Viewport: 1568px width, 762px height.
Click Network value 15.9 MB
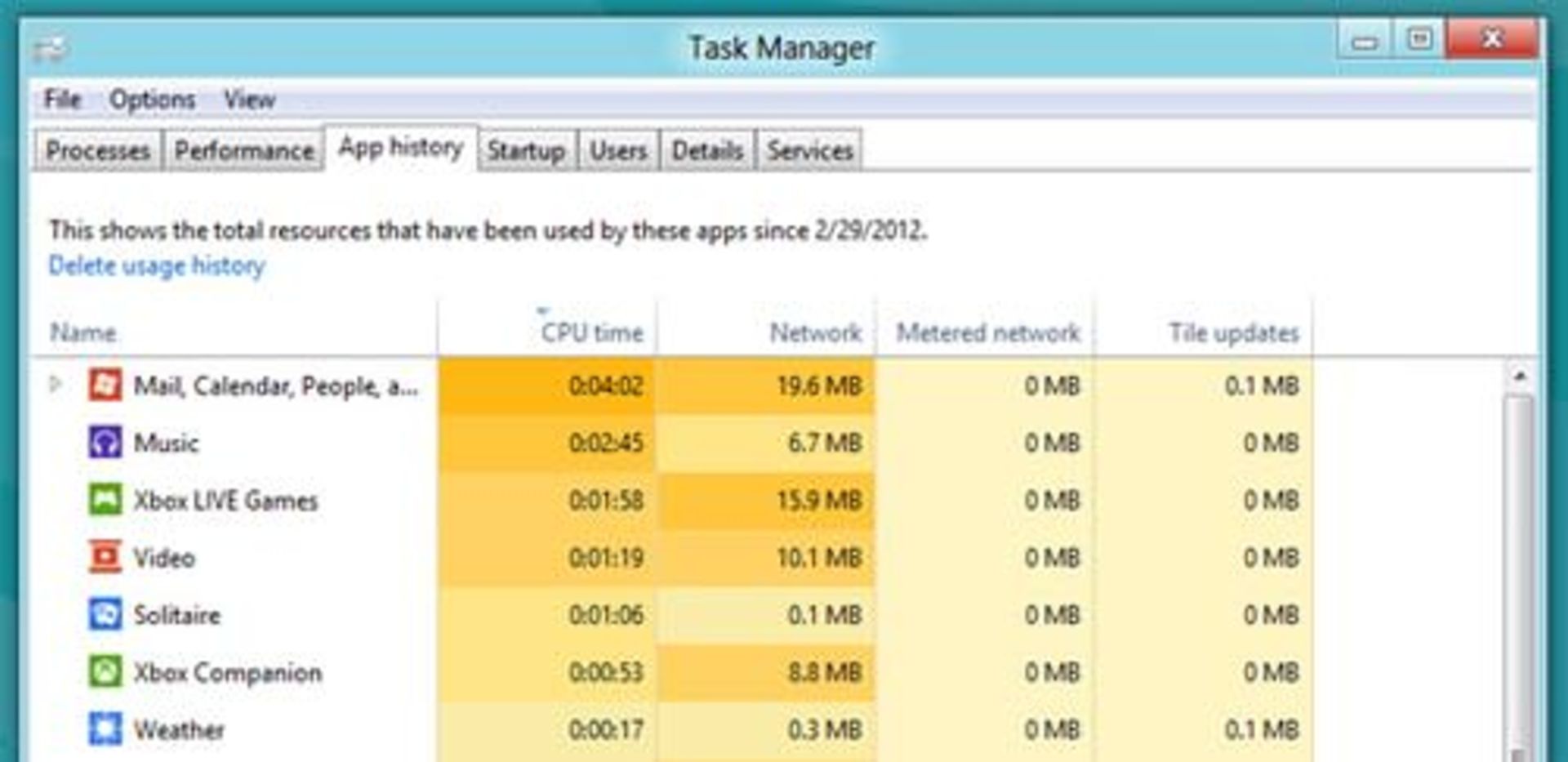pyautogui.click(x=819, y=500)
